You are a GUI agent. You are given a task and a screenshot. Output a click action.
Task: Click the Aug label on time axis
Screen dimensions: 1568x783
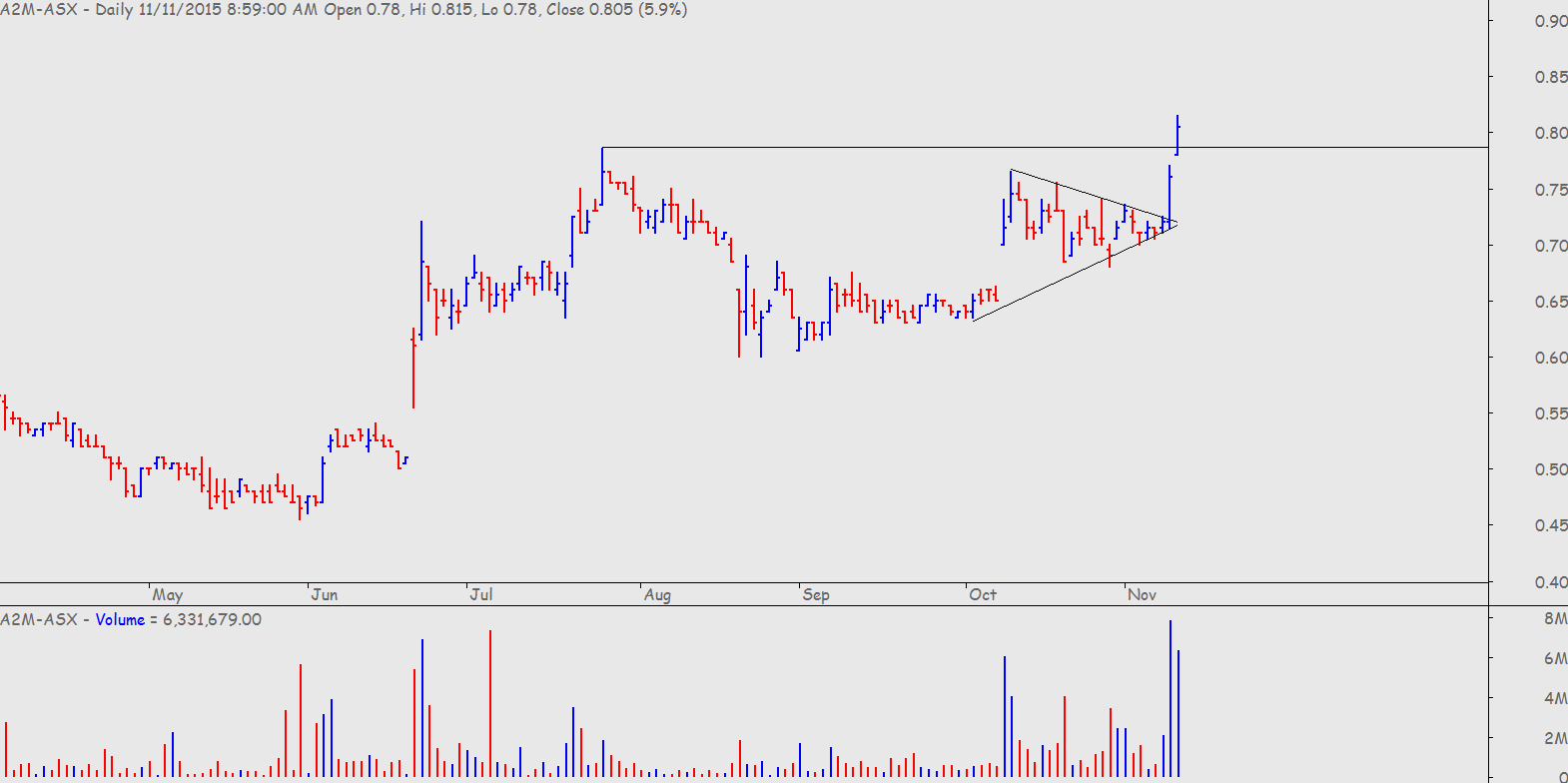[657, 594]
